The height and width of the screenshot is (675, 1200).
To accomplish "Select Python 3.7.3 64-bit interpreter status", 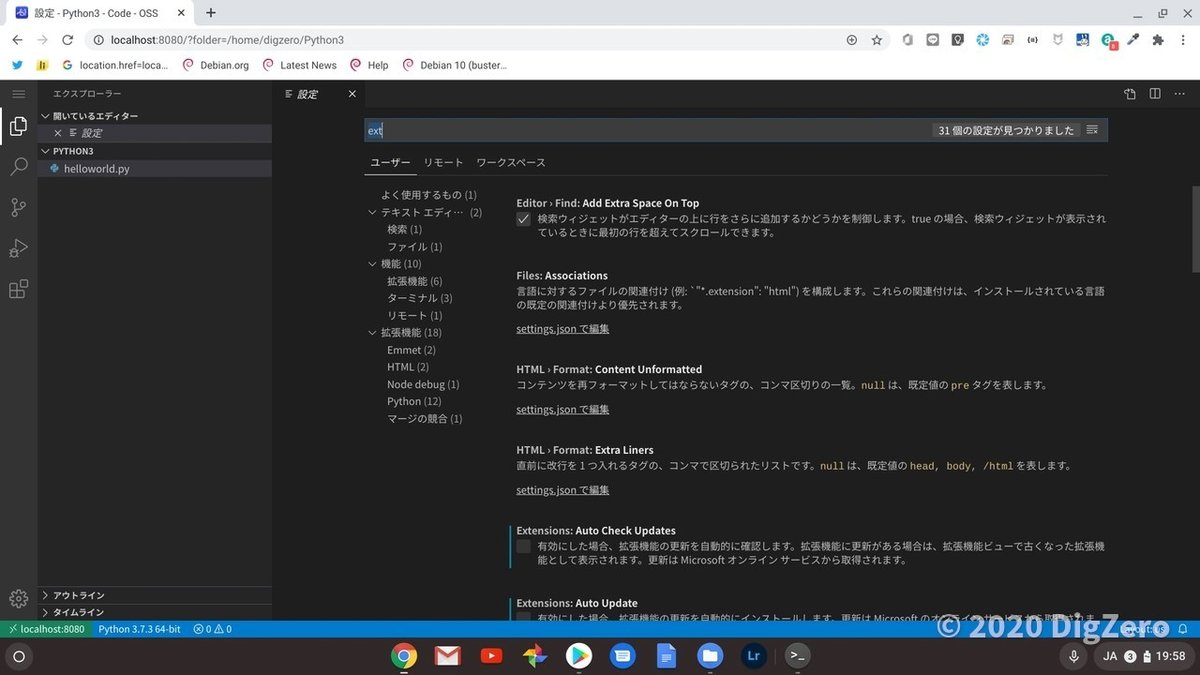I will pos(139,629).
